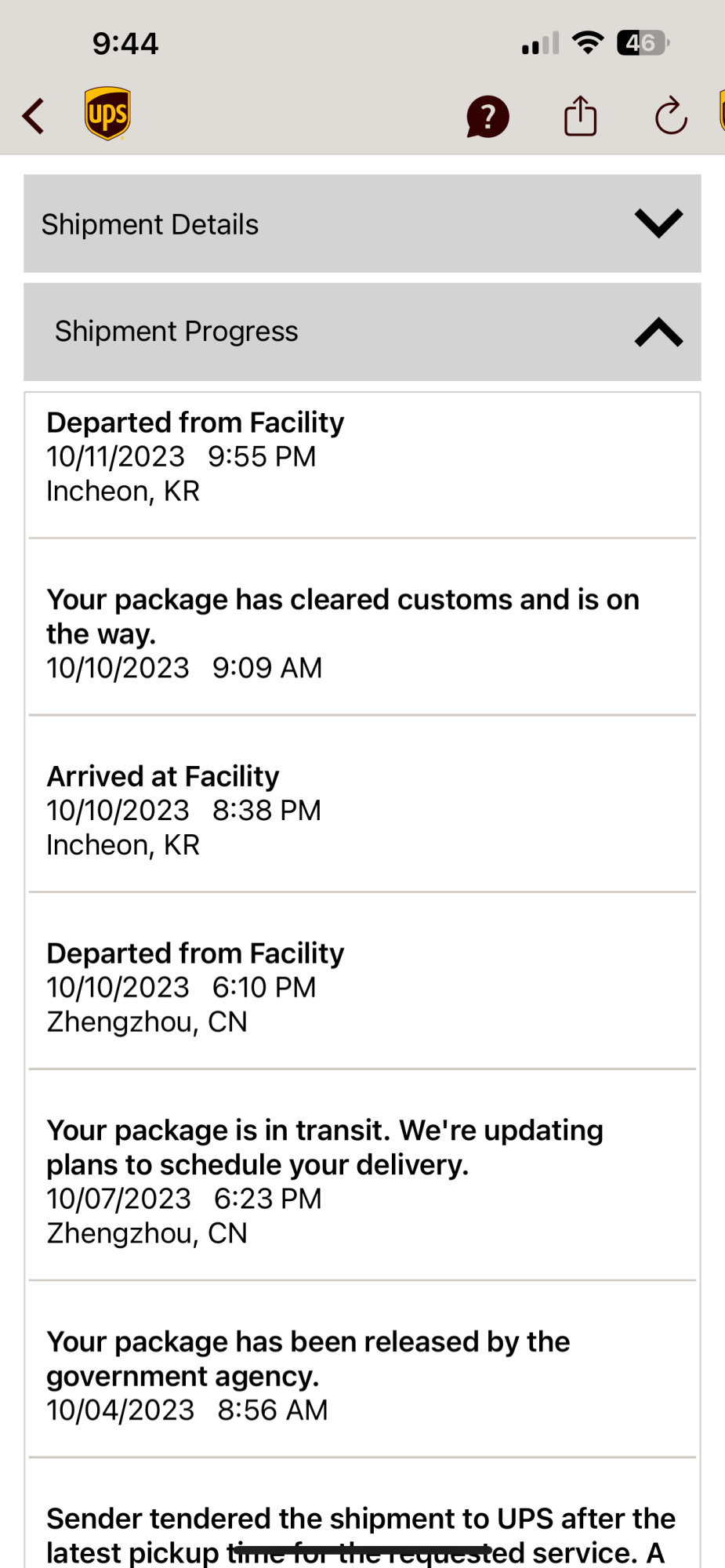This screenshot has width=725, height=1568.
Task: Open the help chat question icon
Action: tap(488, 117)
